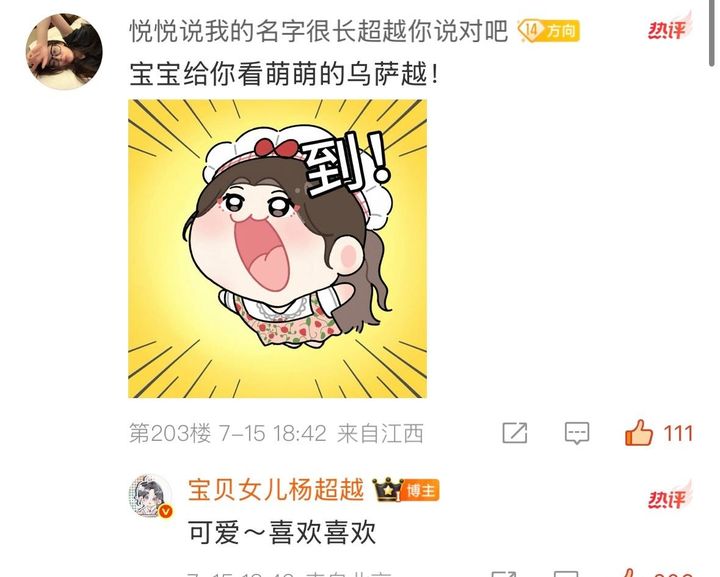Open the first commenter's profile avatar
This screenshot has width=720, height=577.
pyautogui.click(x=64, y=51)
